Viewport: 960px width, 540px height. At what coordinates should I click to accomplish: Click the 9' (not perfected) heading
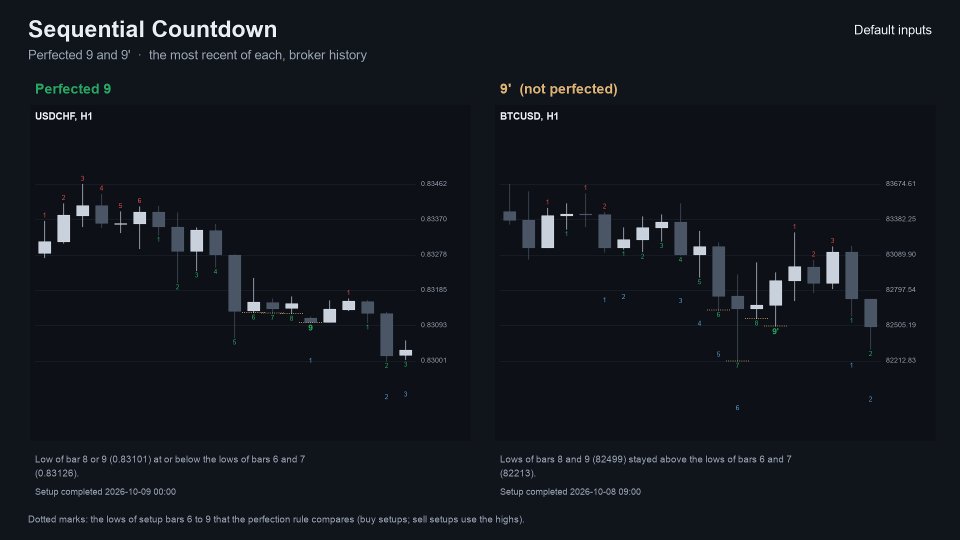pyautogui.click(x=558, y=89)
